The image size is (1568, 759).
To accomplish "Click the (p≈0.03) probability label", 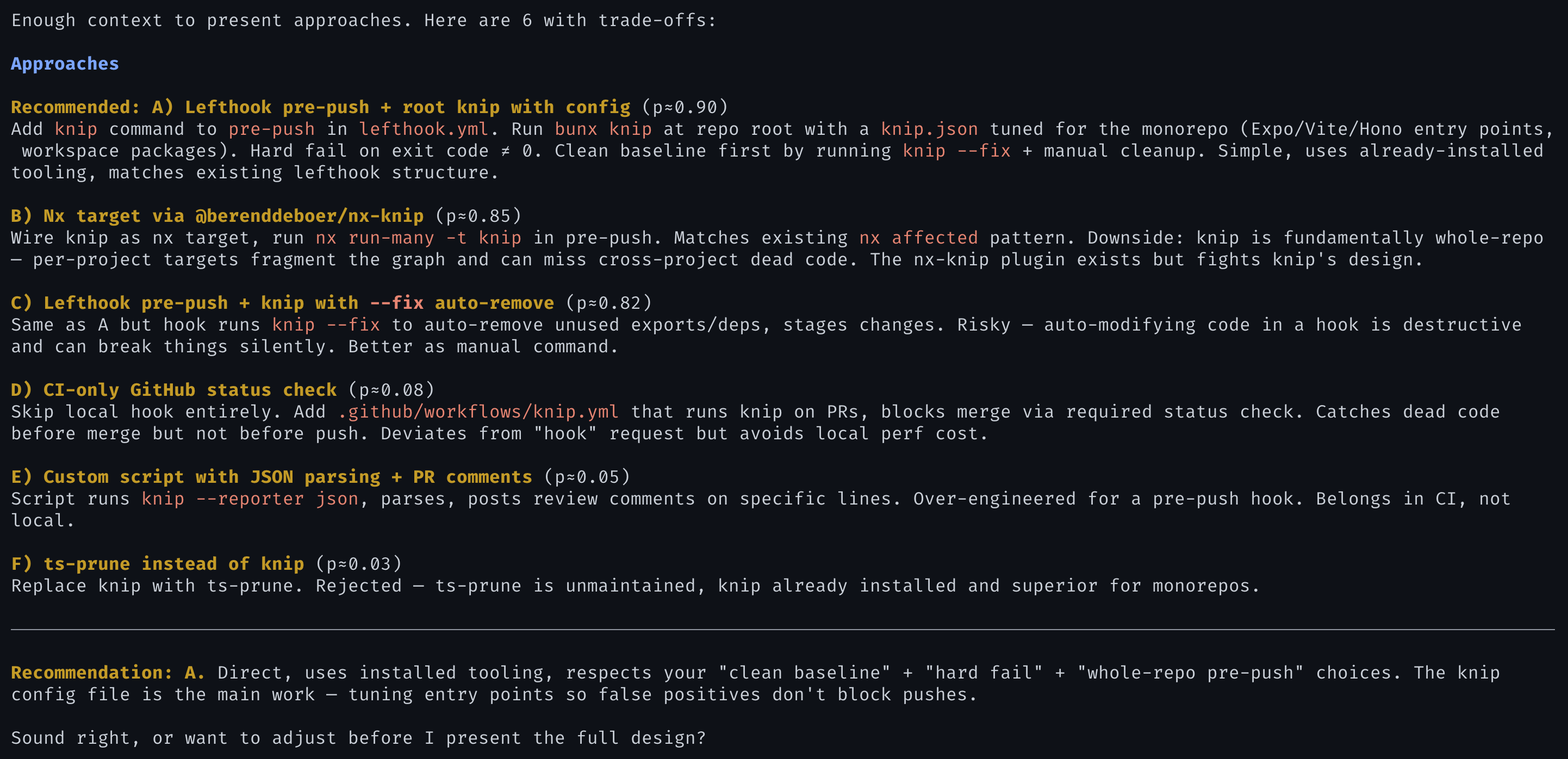I will [x=359, y=564].
